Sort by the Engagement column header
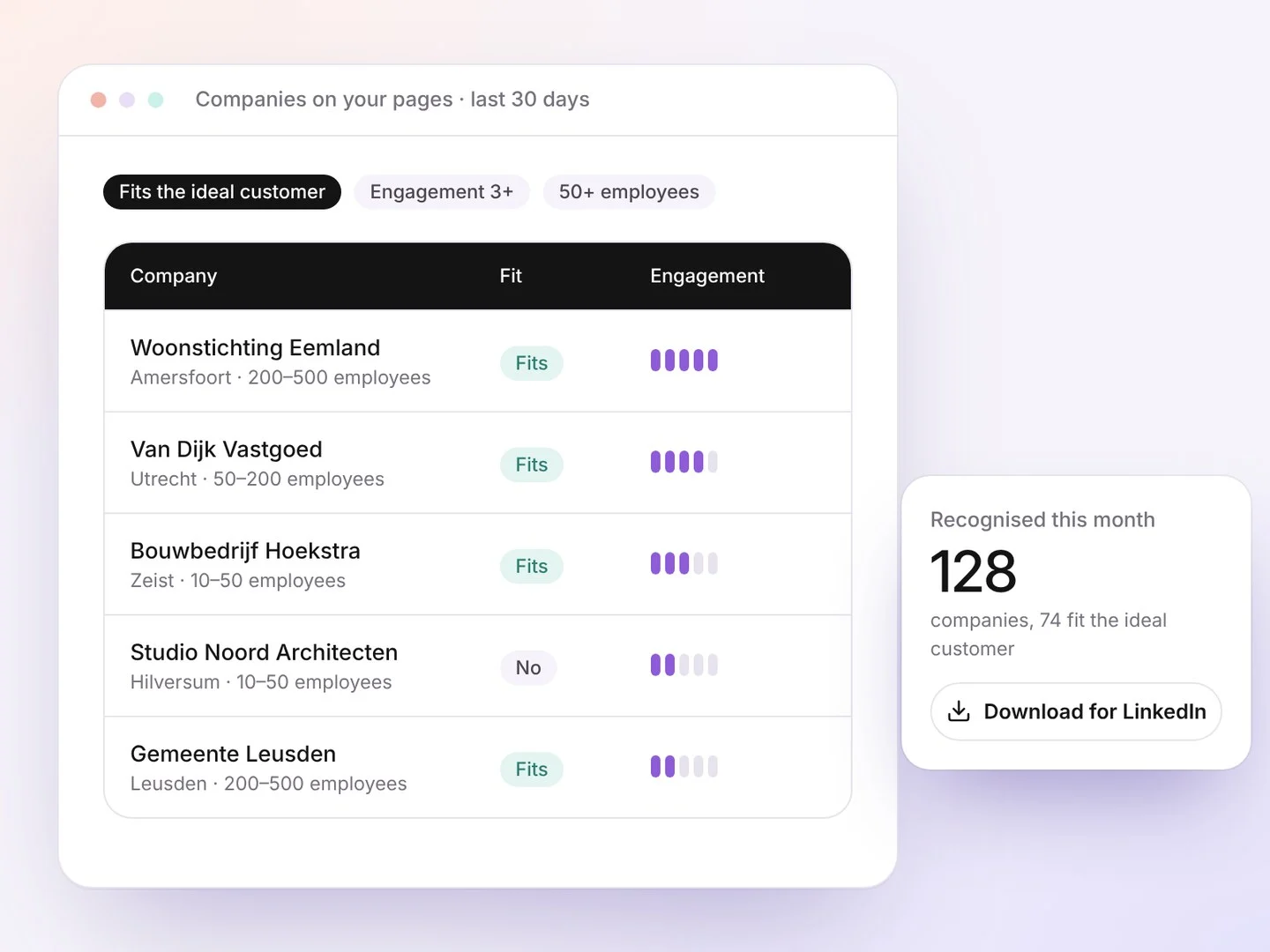1270x952 pixels. point(707,276)
